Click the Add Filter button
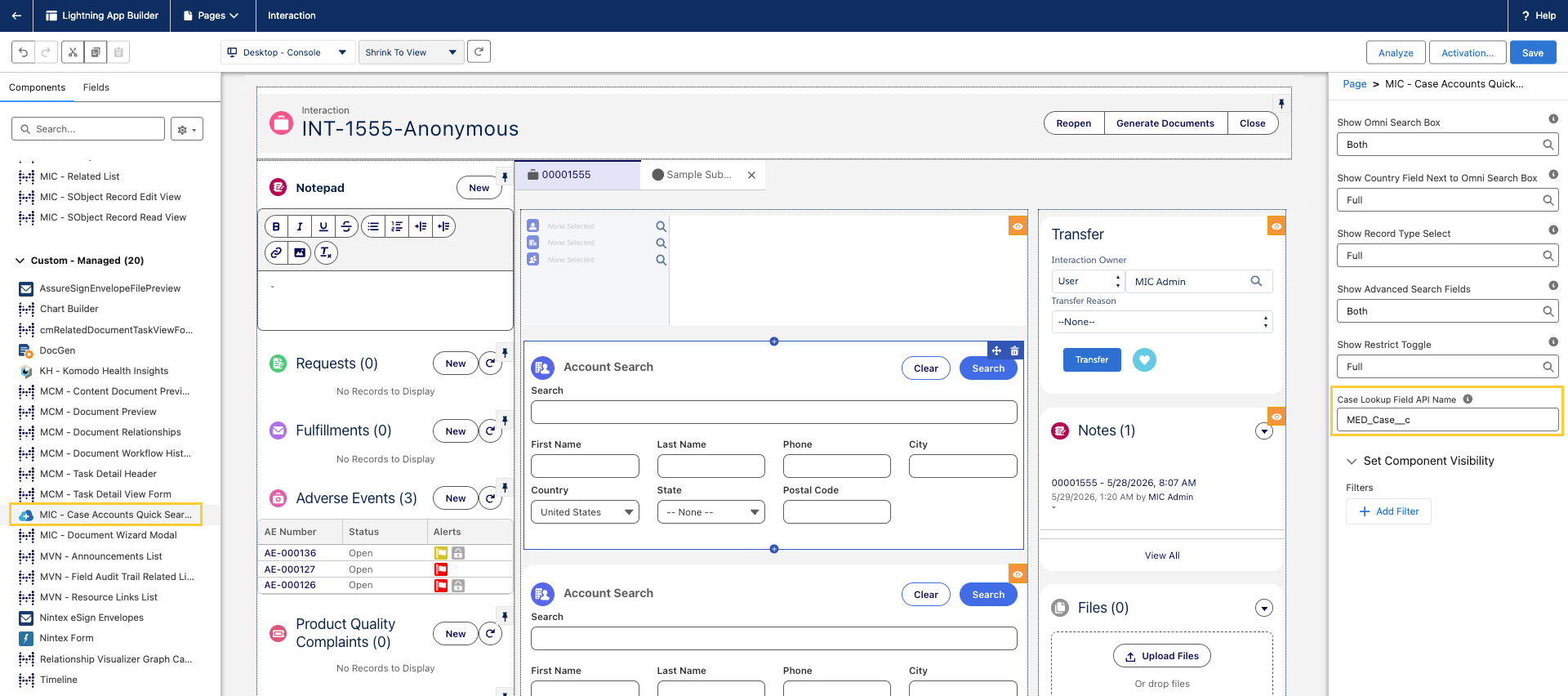Viewport: 1568px width, 696px height. tap(1388, 511)
